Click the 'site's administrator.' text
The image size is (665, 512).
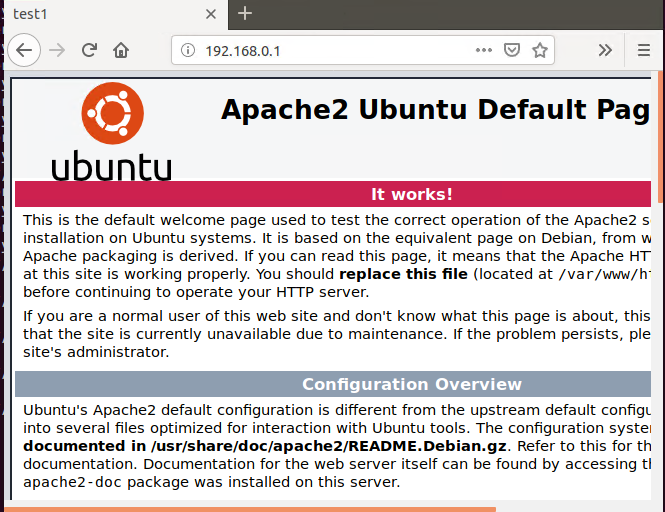(x=96, y=352)
